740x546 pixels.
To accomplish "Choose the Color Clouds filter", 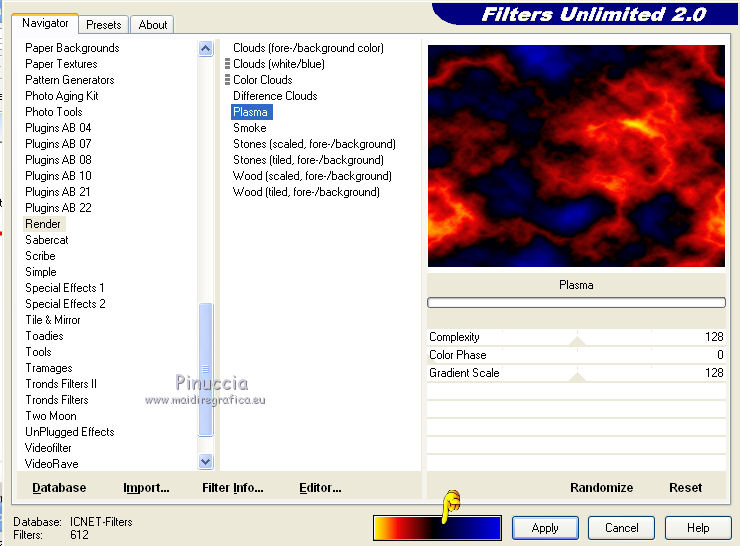I will (x=262, y=80).
